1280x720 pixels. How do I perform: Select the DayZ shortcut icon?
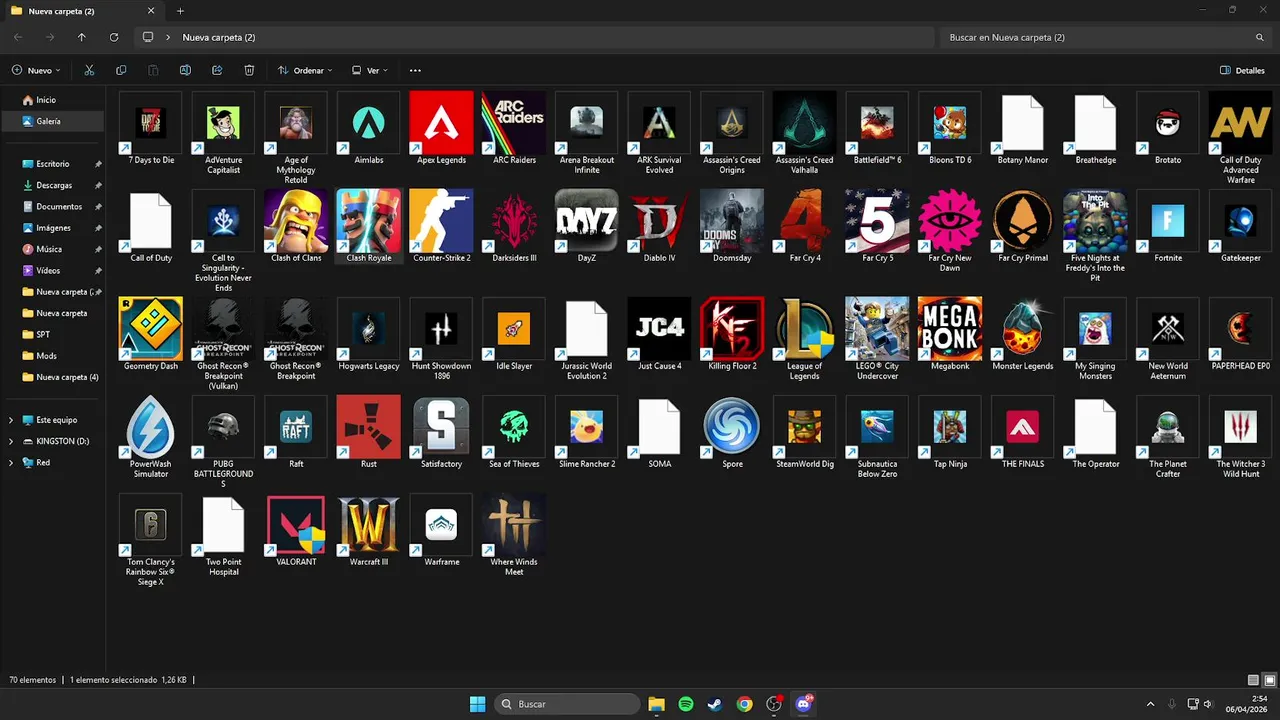pyautogui.click(x=587, y=221)
